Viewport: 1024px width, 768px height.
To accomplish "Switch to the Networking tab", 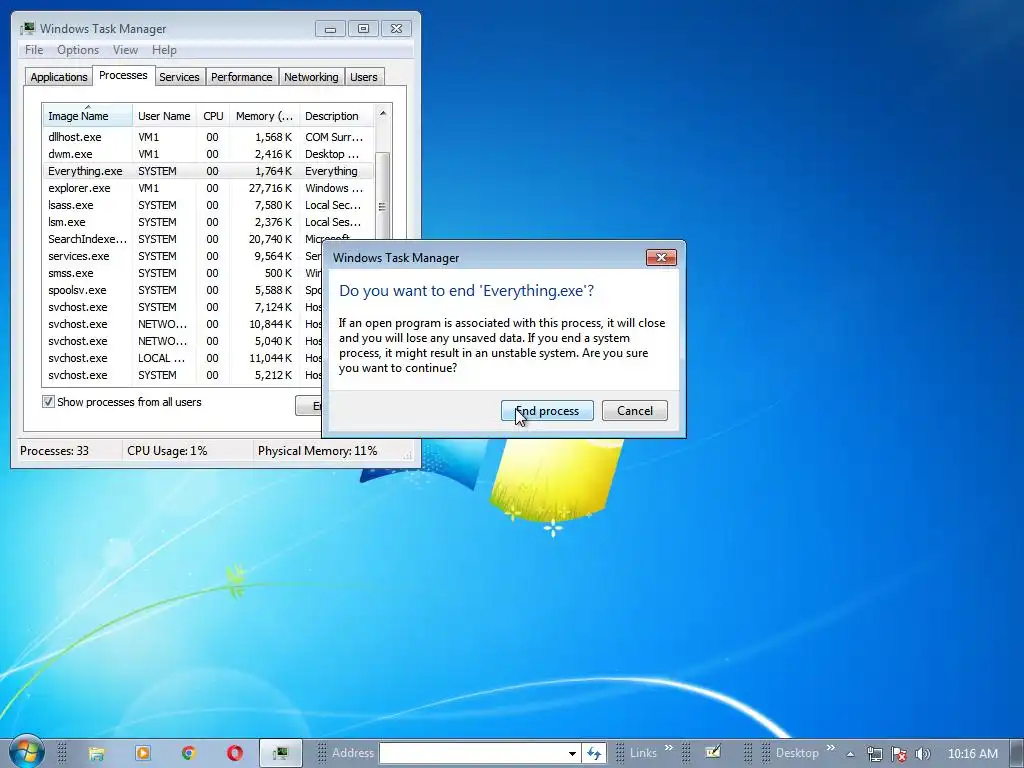I will click(x=311, y=77).
